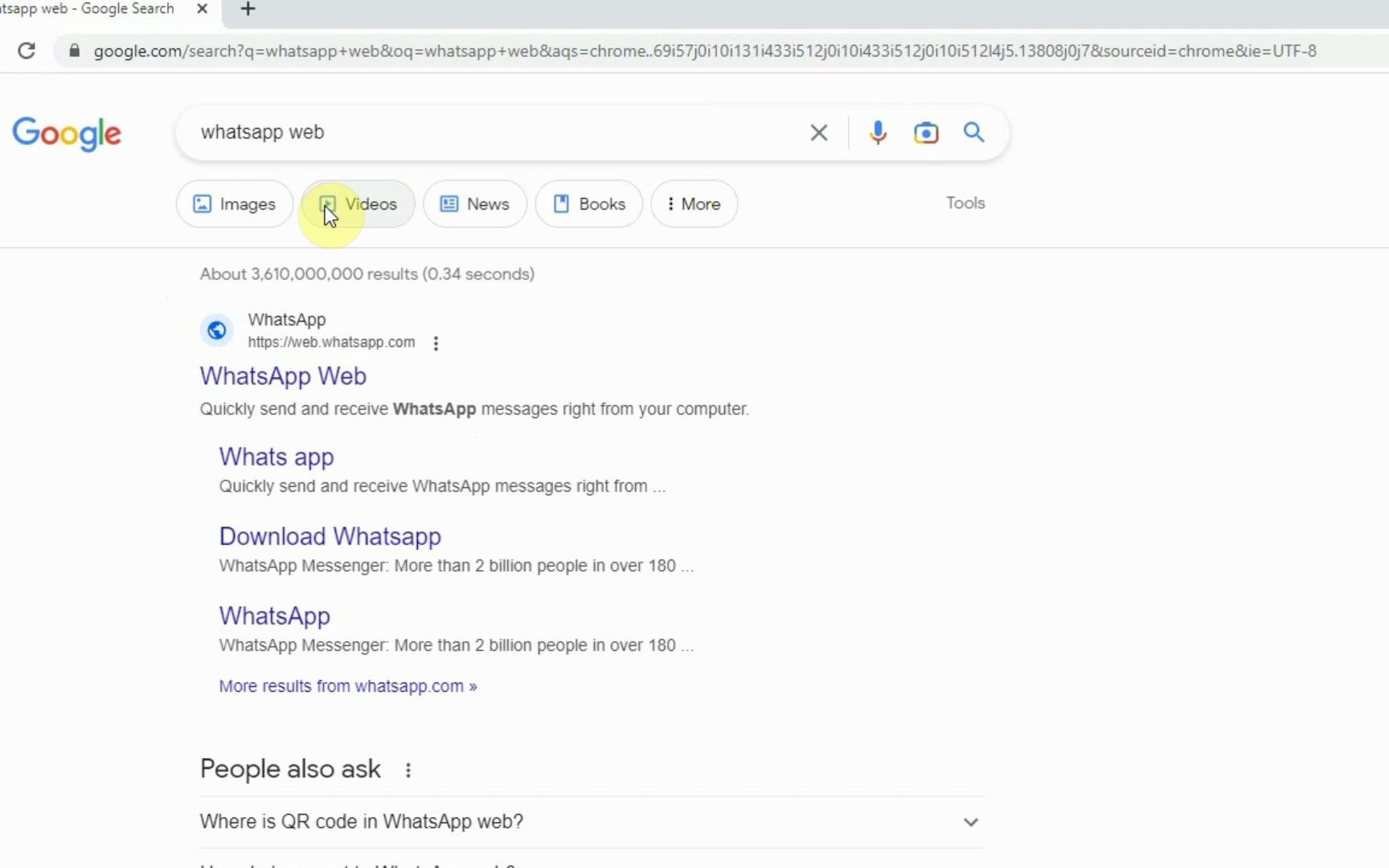The image size is (1389, 868).
Task: Click the browser address bar URL
Action: point(704,51)
